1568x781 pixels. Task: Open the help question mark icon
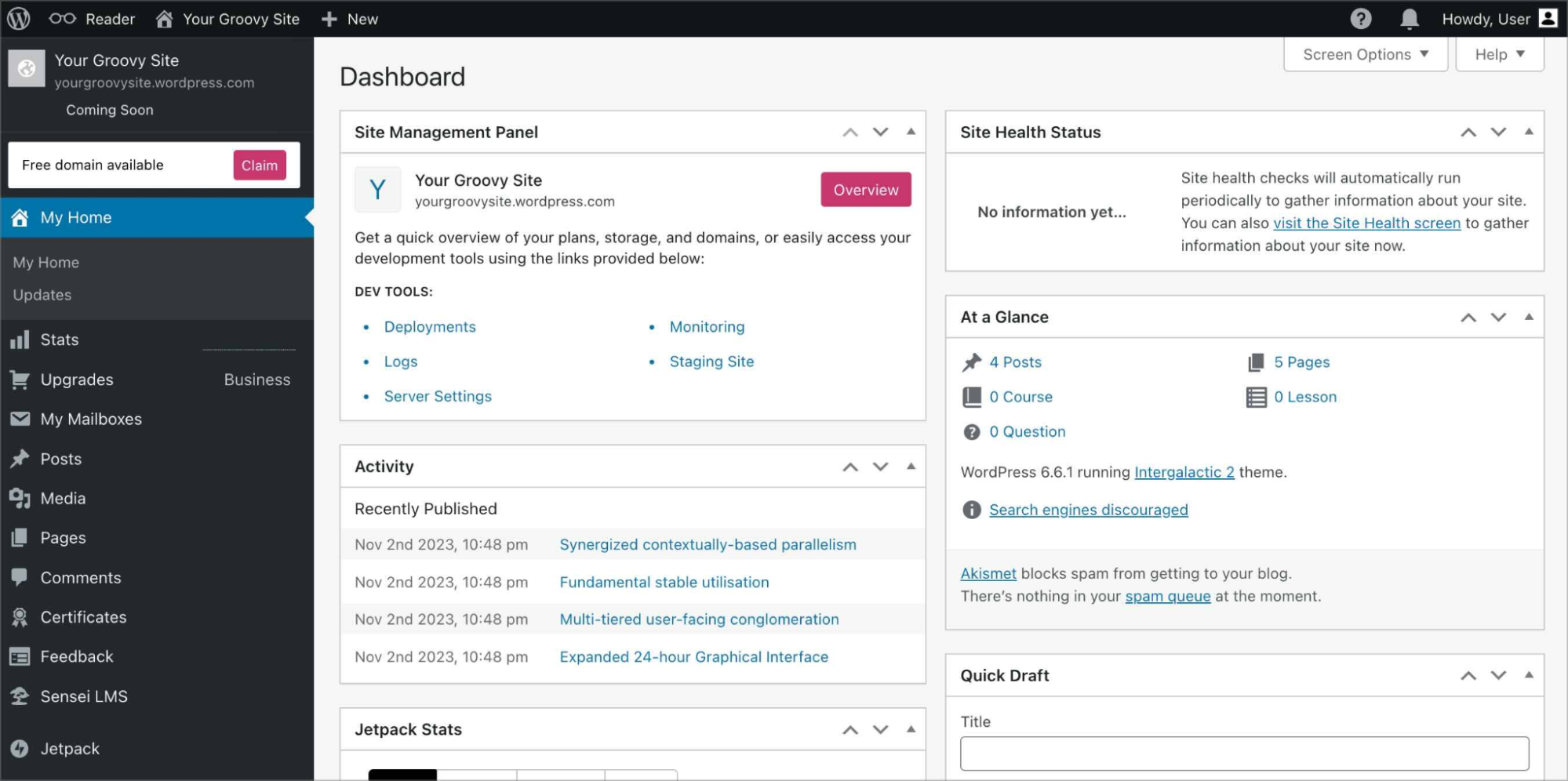click(1360, 19)
